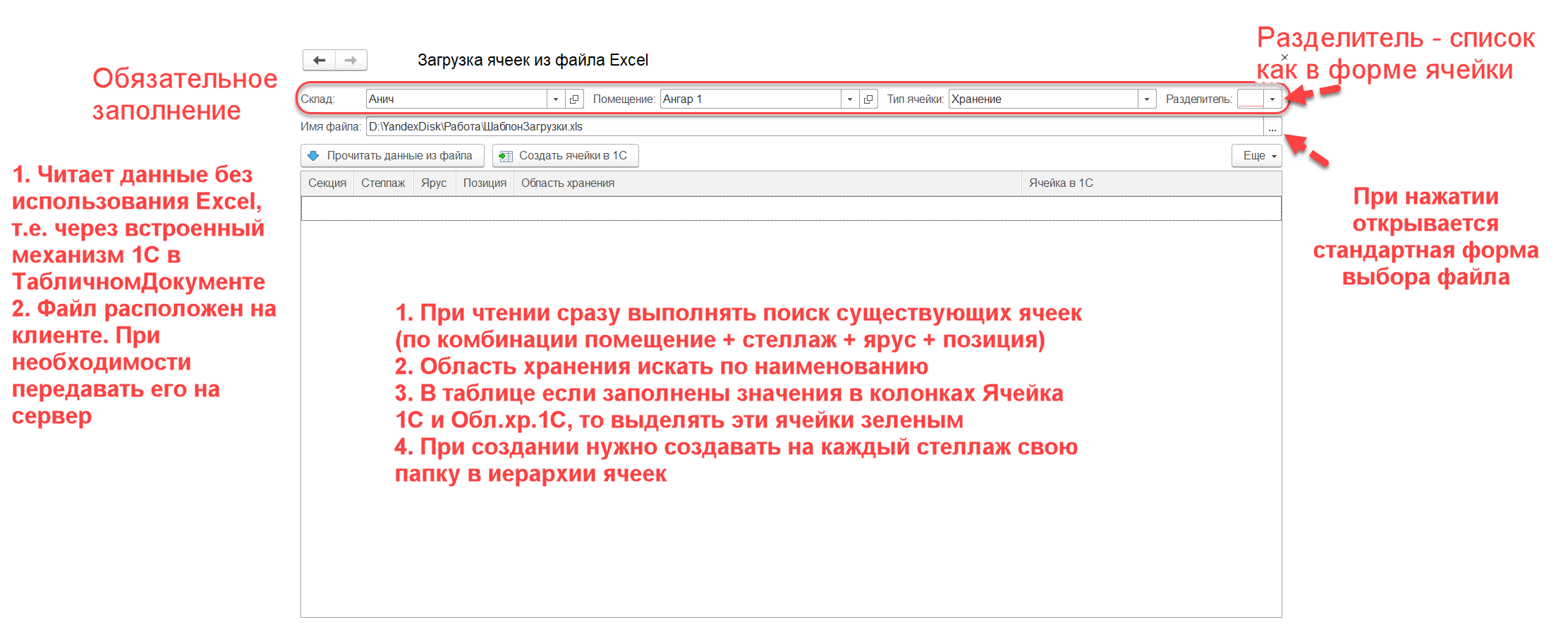Screen dimensions: 1568x627
Task: Click the back navigation arrow
Action: 319,61
